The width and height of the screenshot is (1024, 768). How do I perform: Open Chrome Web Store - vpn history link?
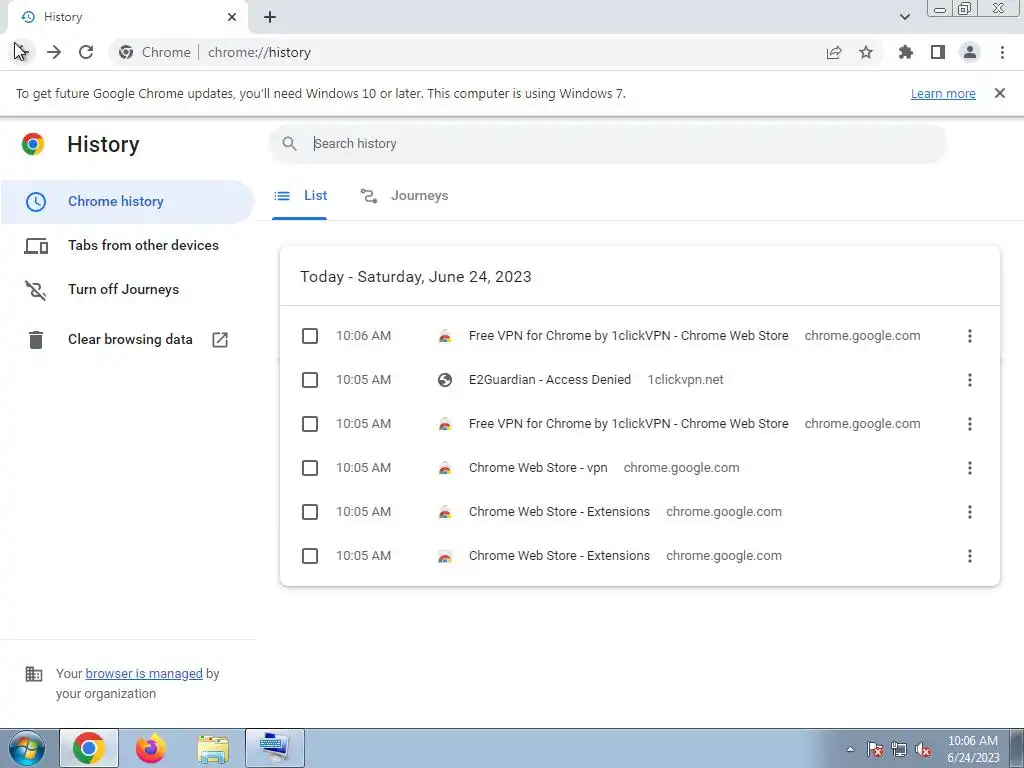click(538, 468)
